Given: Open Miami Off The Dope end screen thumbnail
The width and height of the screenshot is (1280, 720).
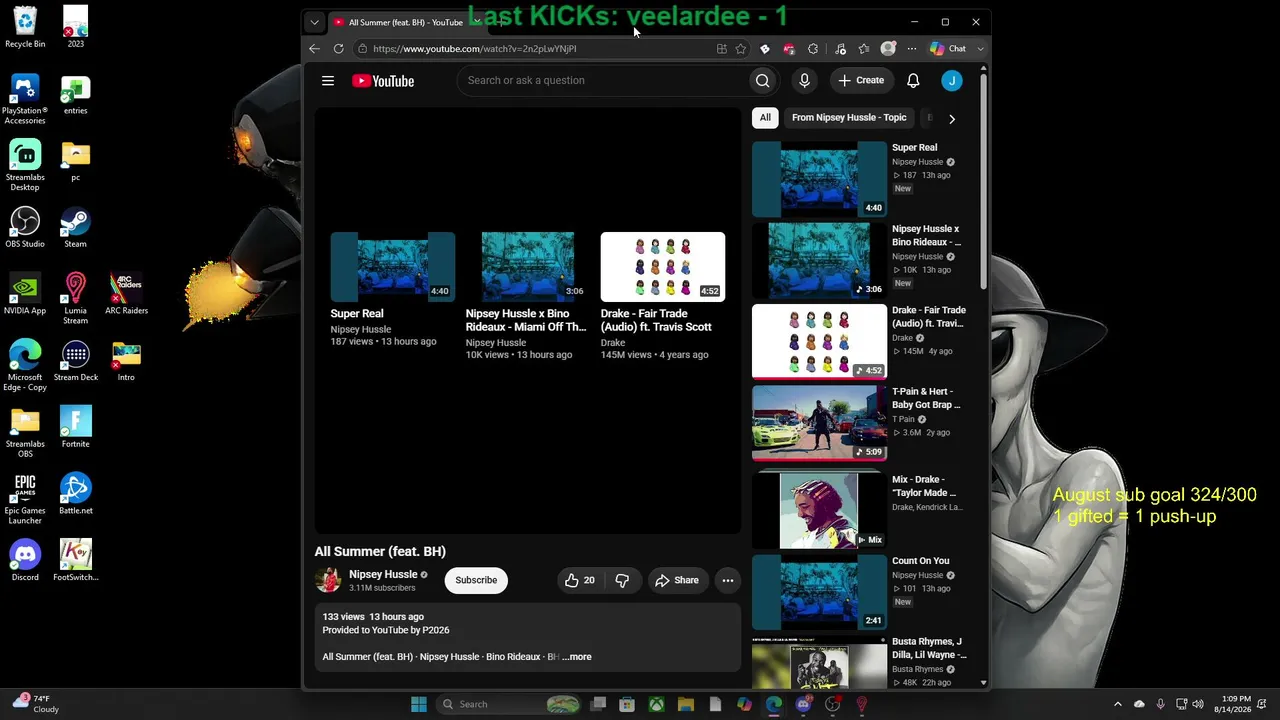Looking at the screenshot, I should [x=528, y=267].
